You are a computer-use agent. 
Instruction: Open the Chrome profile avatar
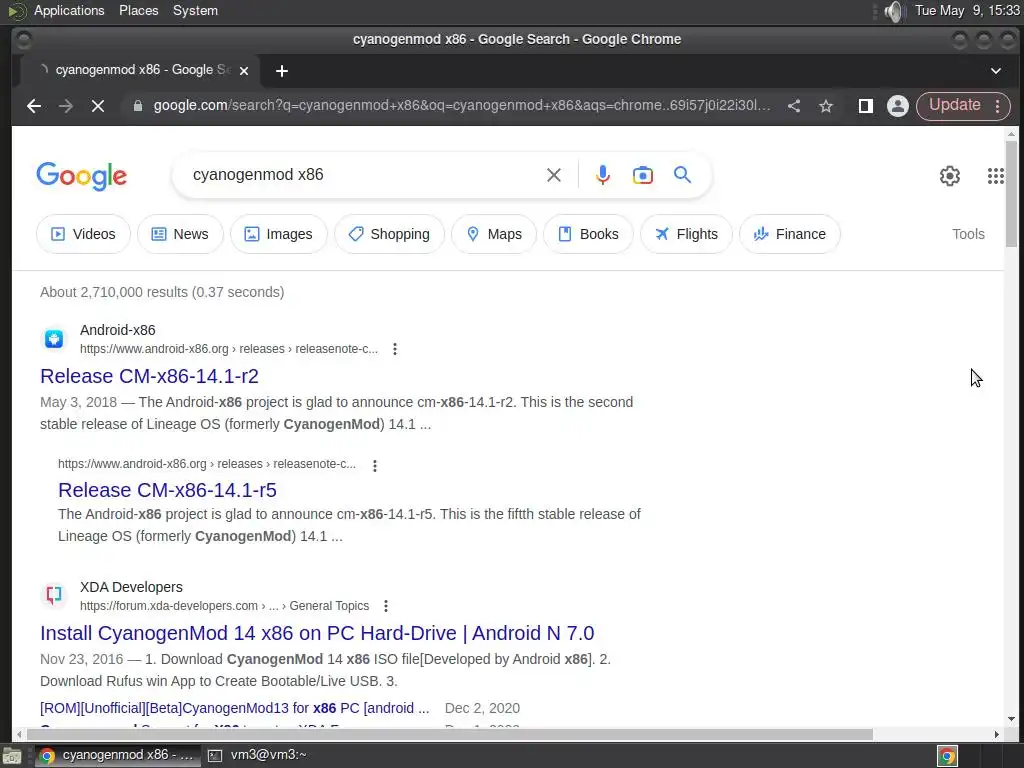[x=897, y=106]
